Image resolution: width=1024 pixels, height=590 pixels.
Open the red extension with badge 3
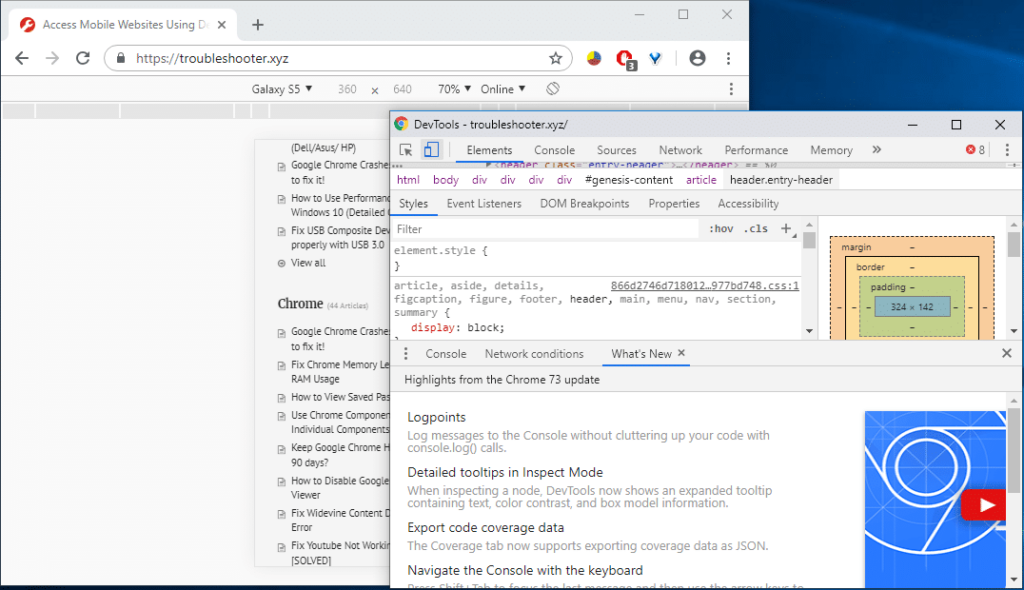click(626, 59)
